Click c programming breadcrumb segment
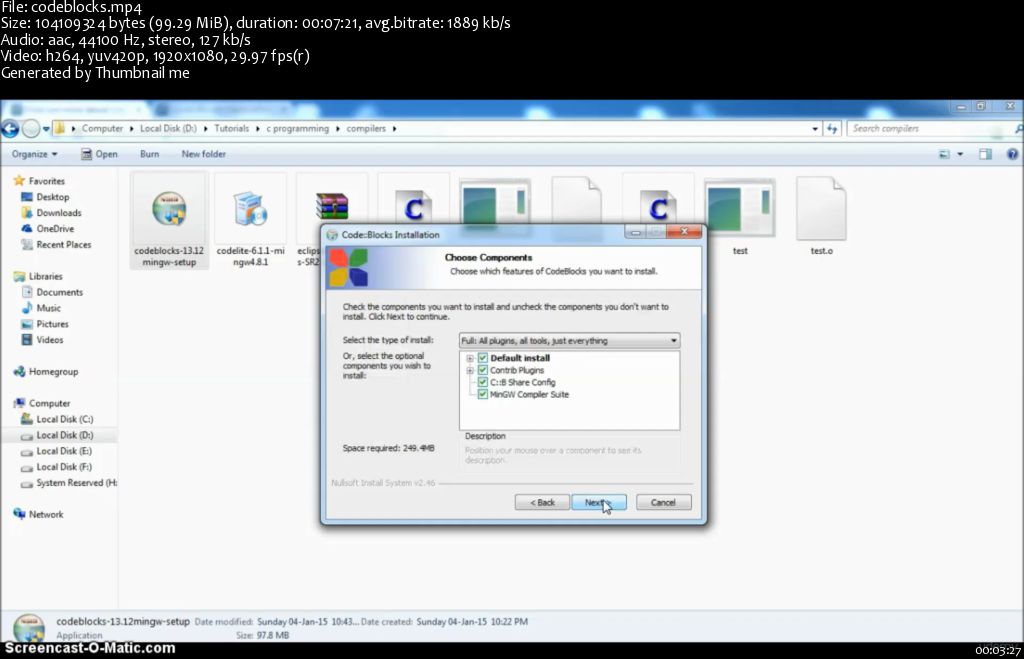This screenshot has width=1024, height=659. (x=297, y=129)
